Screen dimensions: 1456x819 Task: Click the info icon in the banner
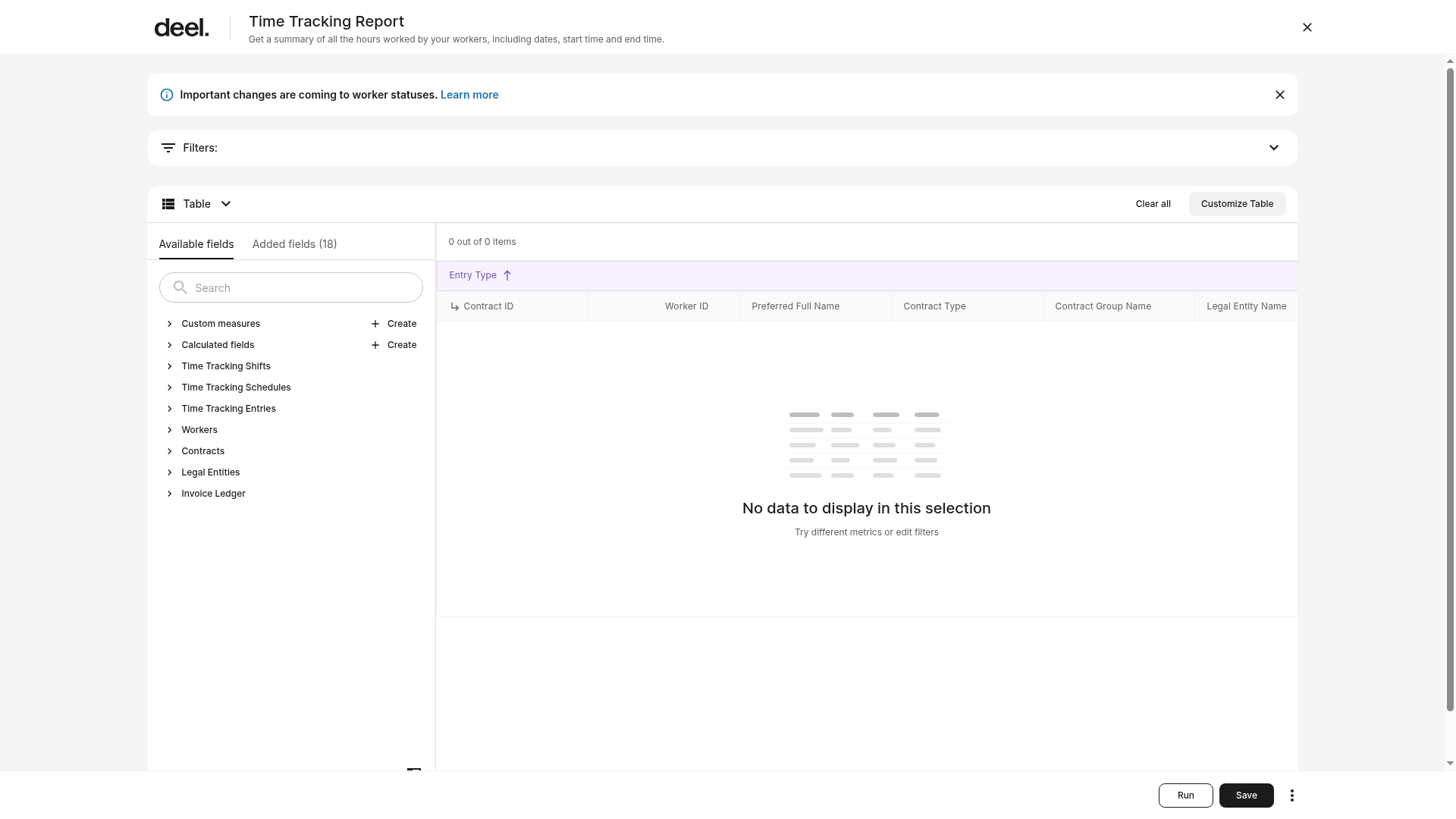tap(167, 95)
